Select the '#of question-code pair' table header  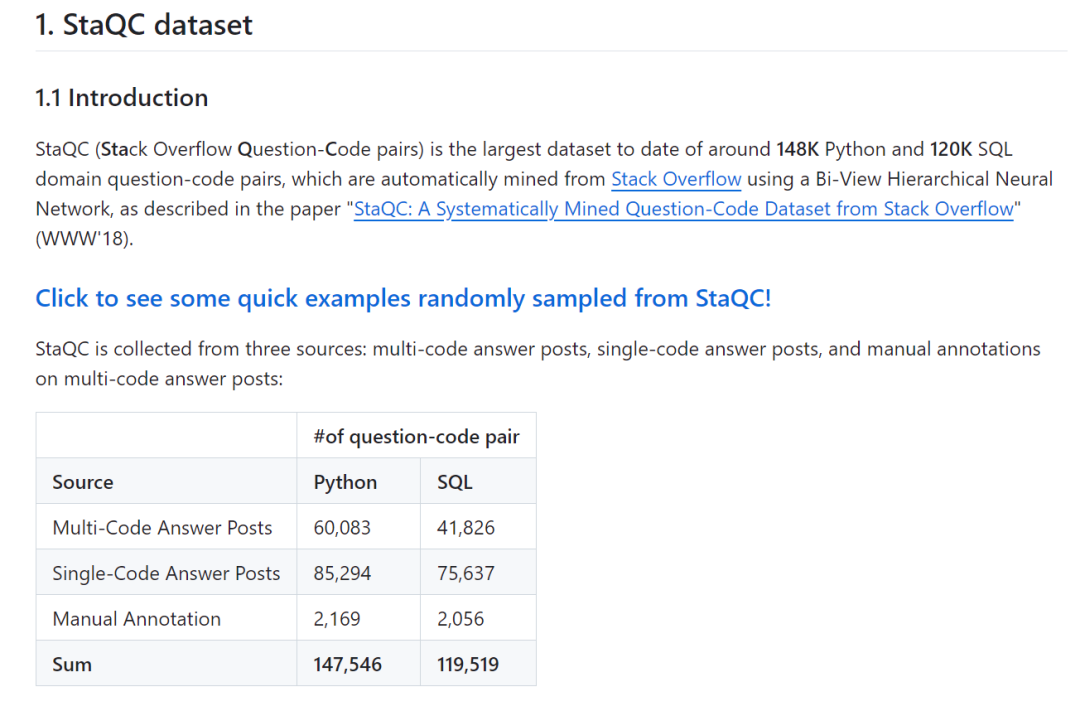tap(416, 437)
